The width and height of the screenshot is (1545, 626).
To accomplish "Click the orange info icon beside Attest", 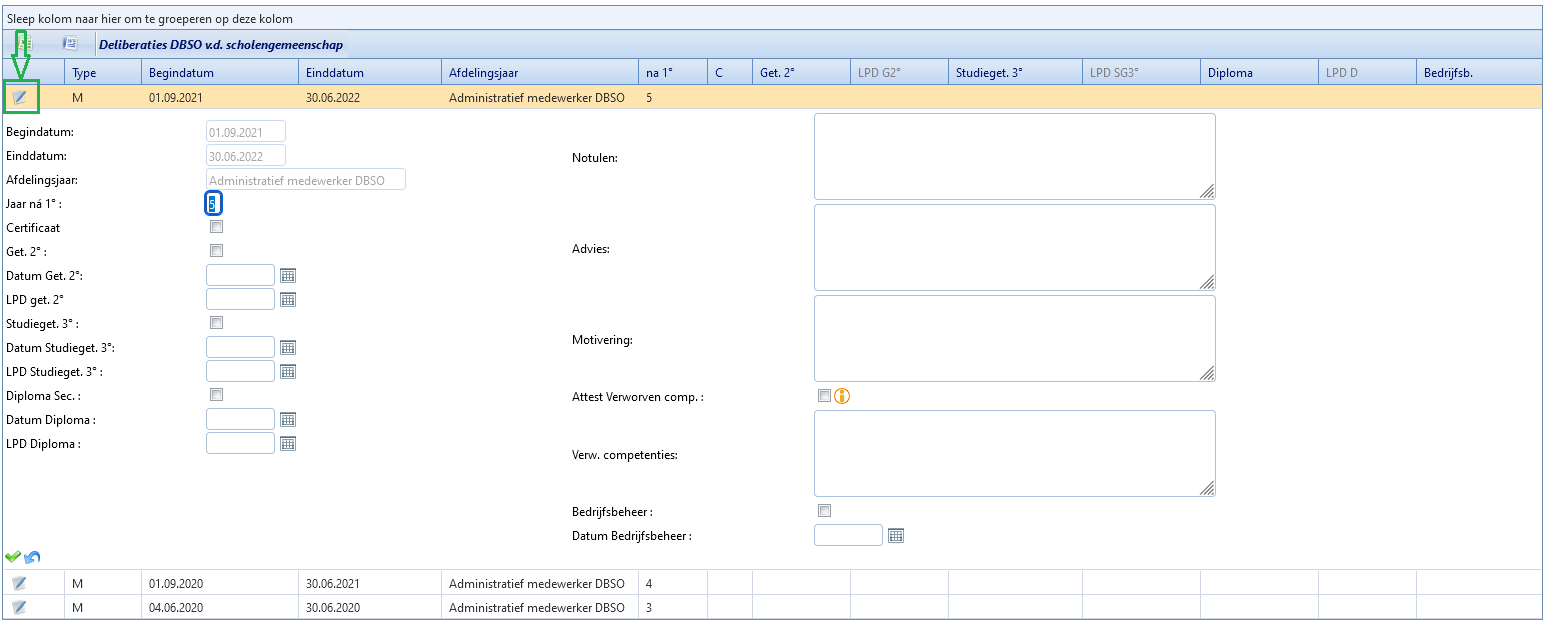I will click(842, 396).
